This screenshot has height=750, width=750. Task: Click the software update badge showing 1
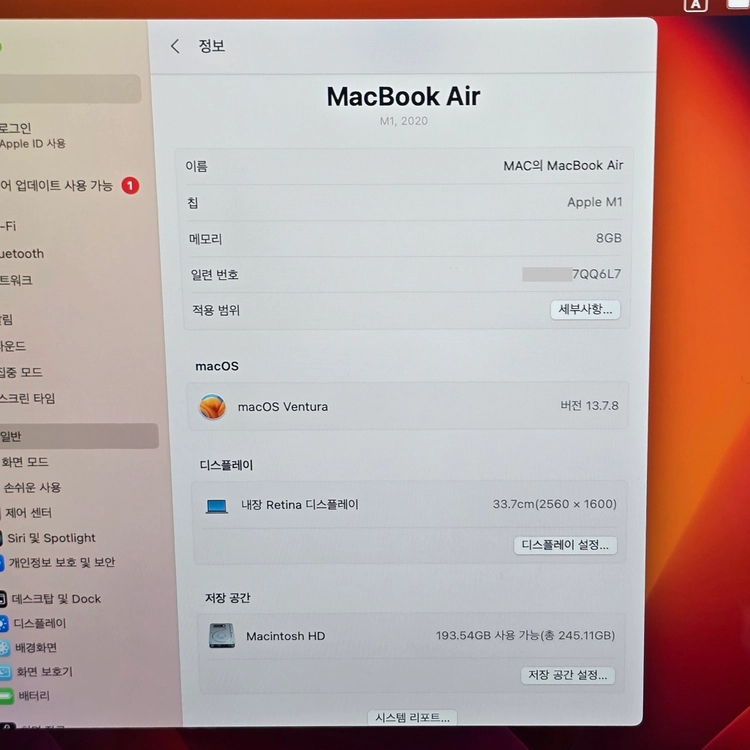pos(130,186)
